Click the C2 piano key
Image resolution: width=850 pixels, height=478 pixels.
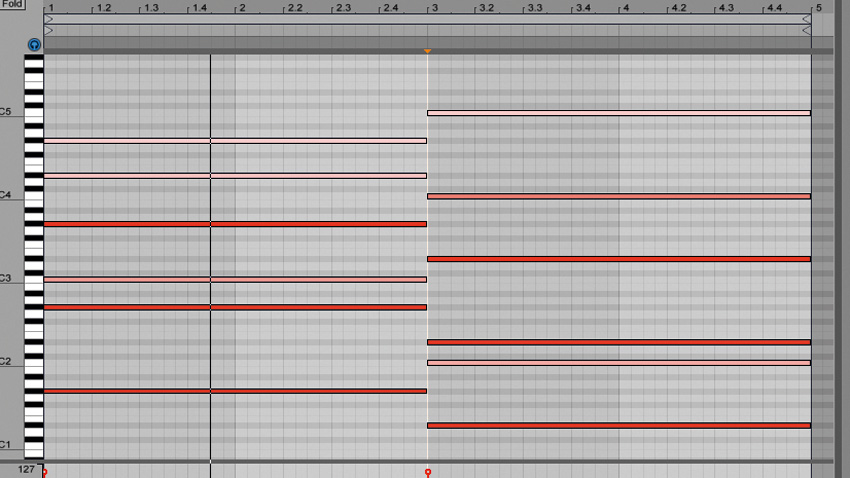pos(34,363)
